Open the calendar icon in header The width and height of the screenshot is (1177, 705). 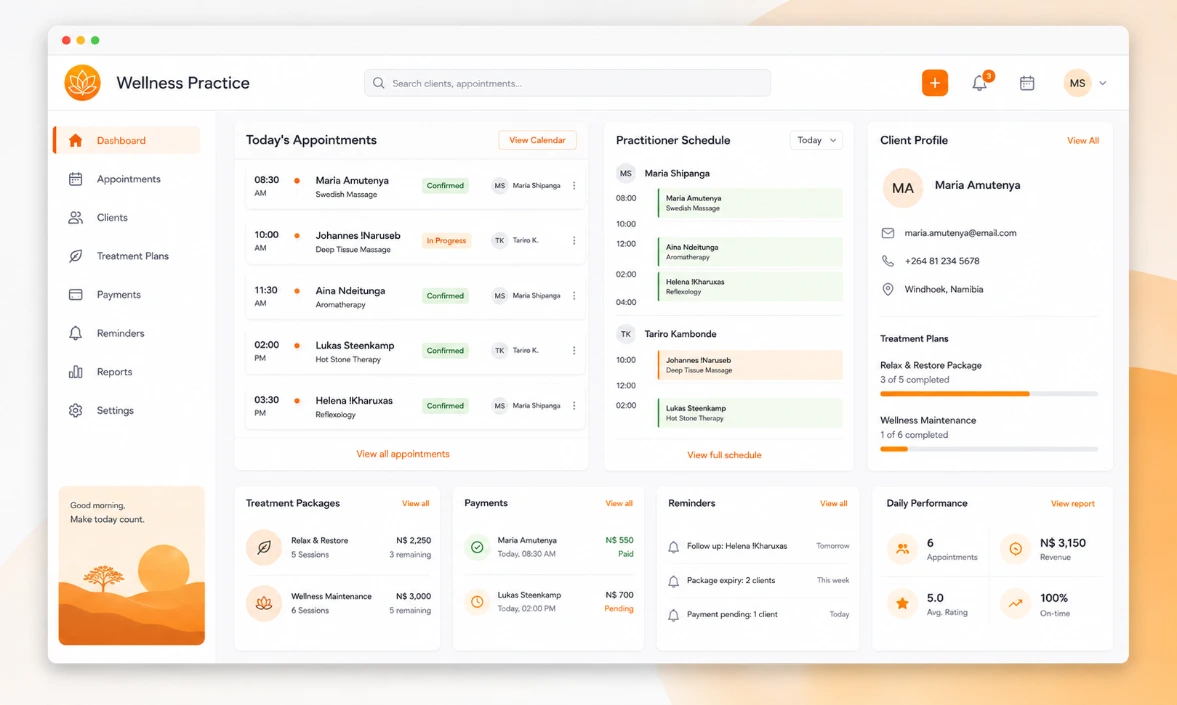[x=1027, y=83]
